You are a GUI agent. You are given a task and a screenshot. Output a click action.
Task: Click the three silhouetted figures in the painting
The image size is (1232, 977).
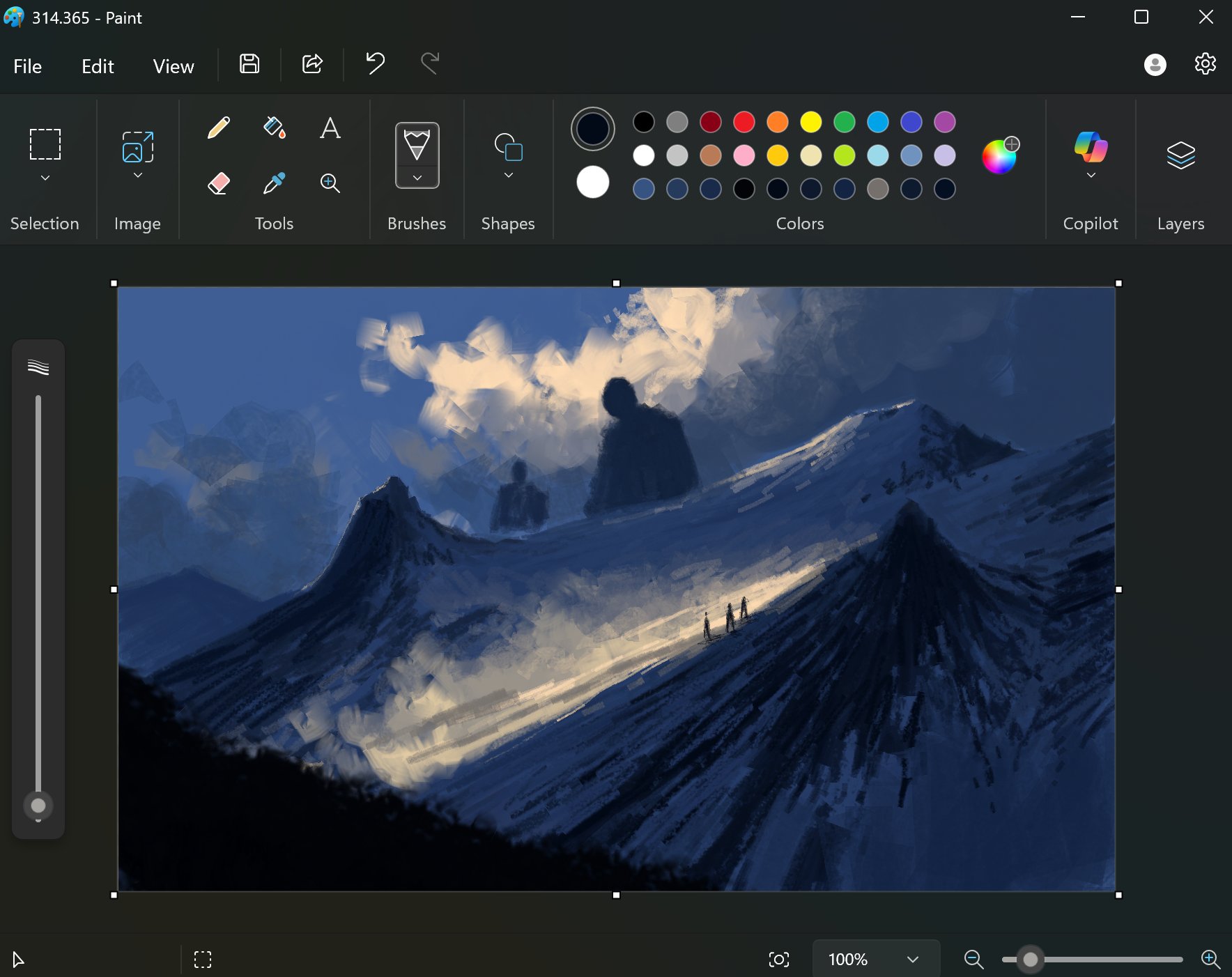pos(727,618)
